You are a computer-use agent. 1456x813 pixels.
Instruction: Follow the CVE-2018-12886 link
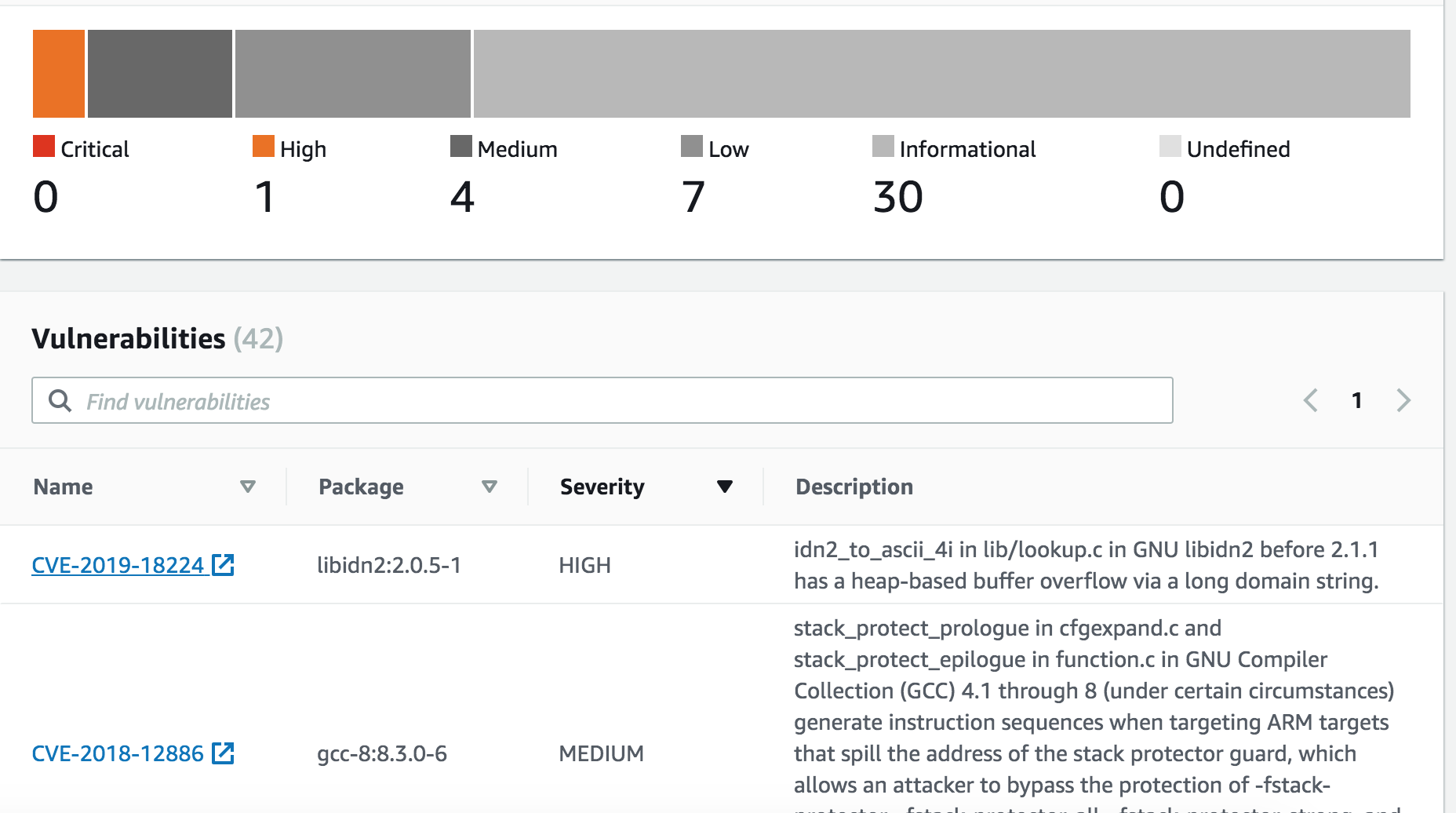[x=118, y=752]
